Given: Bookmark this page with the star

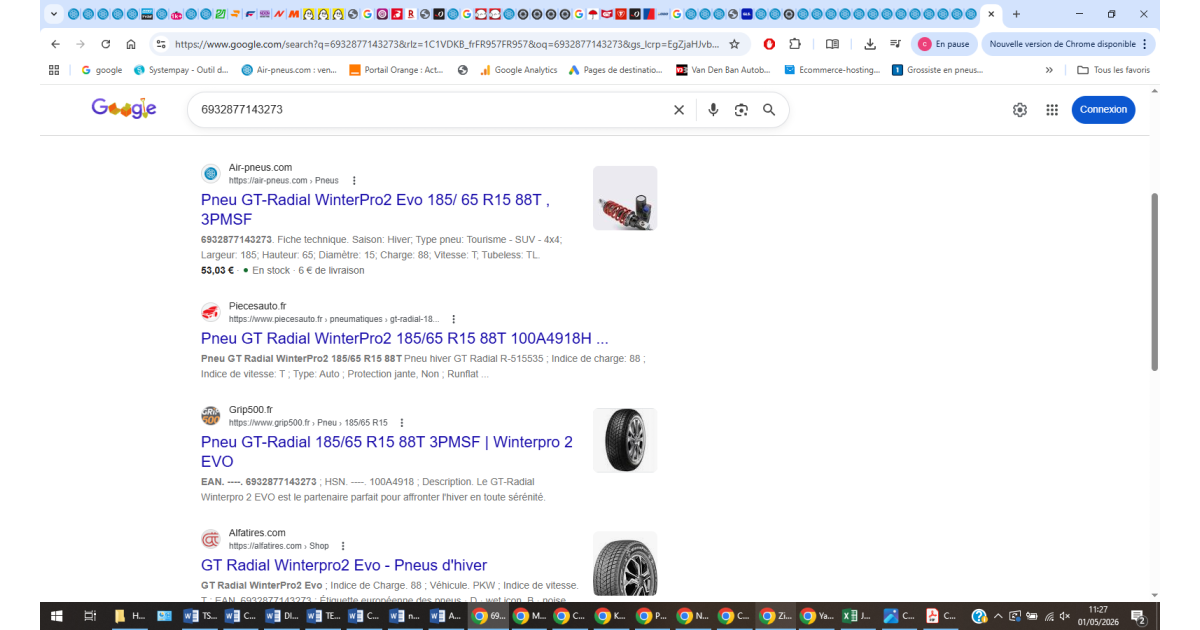Looking at the screenshot, I should pyautogui.click(x=734, y=44).
